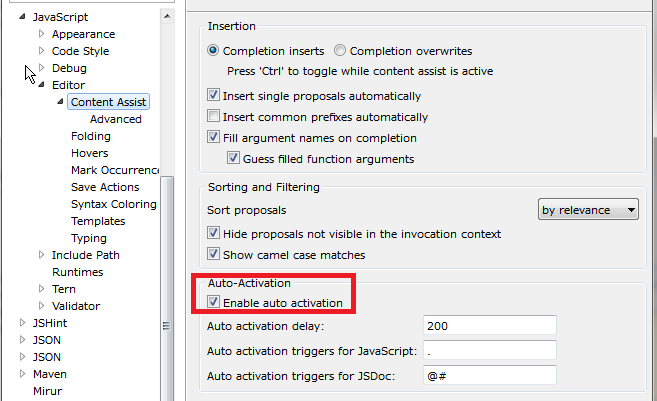This screenshot has height=401, width=657.
Task: Enable Insert common prefixes automatically
Action: tap(213, 116)
